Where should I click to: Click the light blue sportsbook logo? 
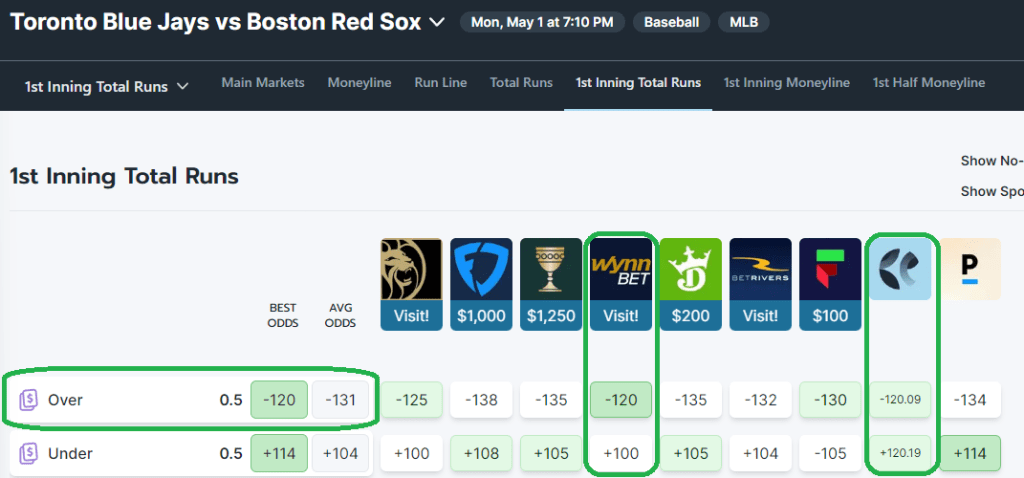[901, 270]
